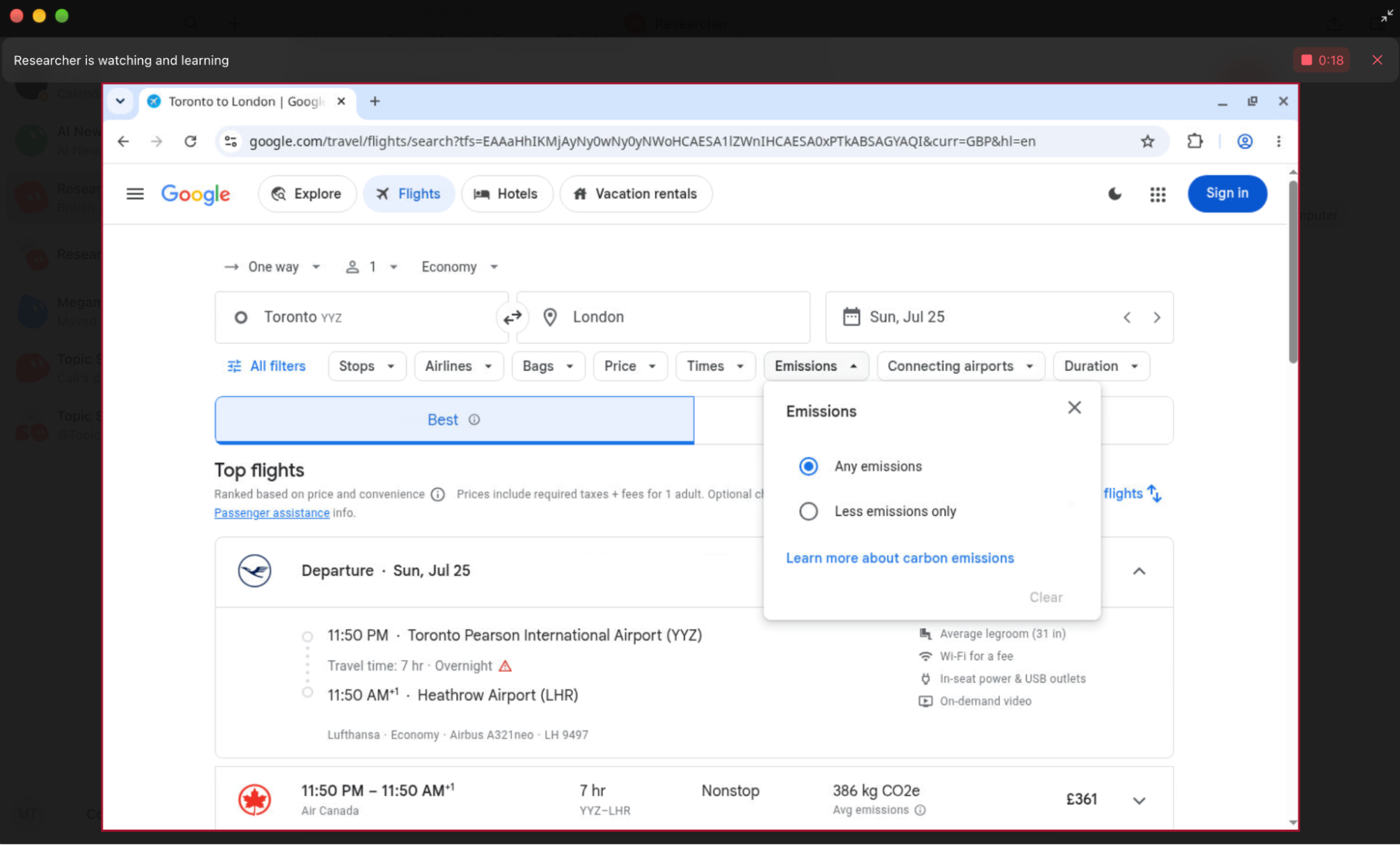The width and height of the screenshot is (1400, 845).
Task: Show info about Best ranking
Action: click(x=474, y=419)
